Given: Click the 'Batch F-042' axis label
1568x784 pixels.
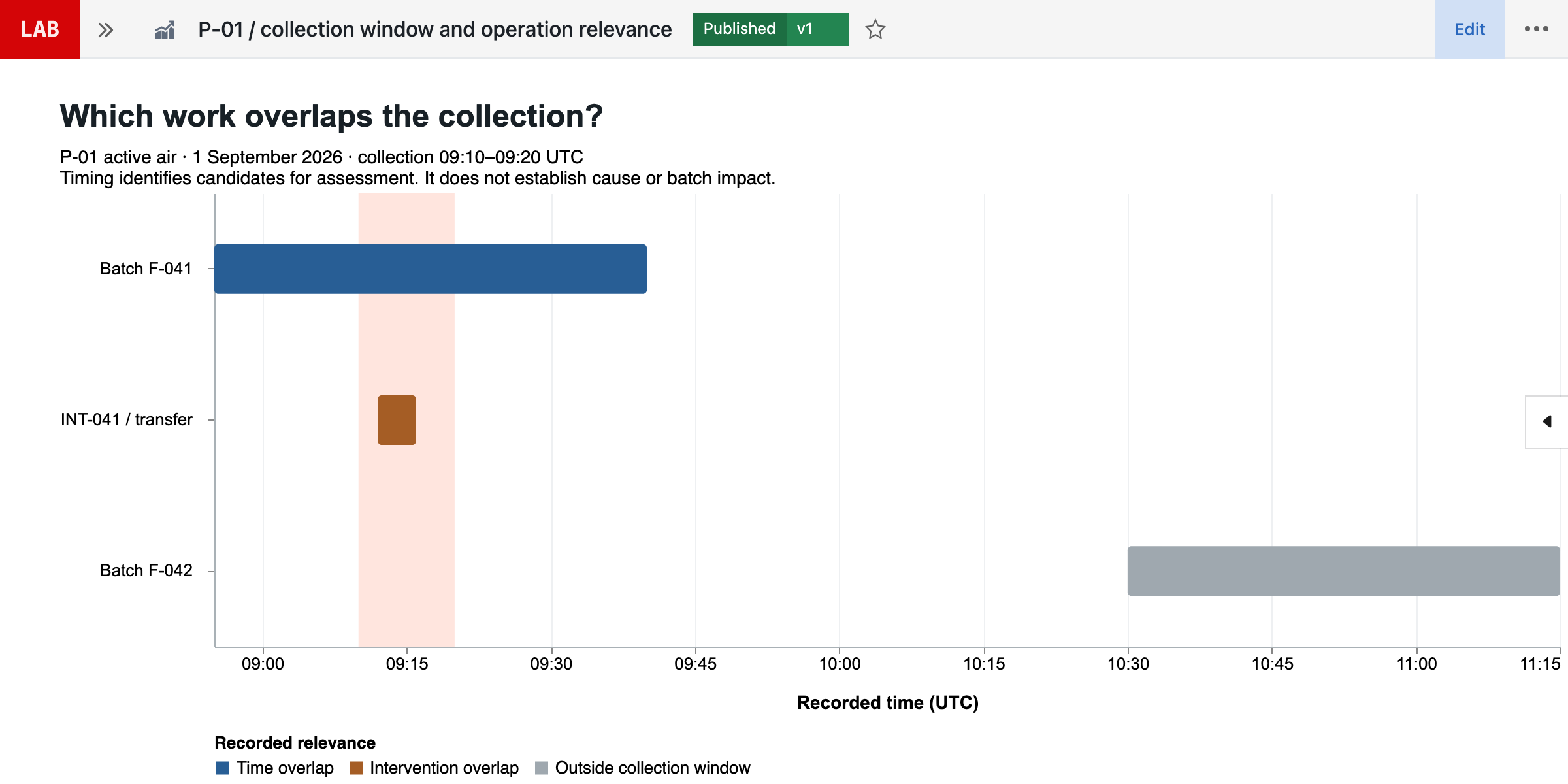Looking at the screenshot, I should (x=146, y=570).
